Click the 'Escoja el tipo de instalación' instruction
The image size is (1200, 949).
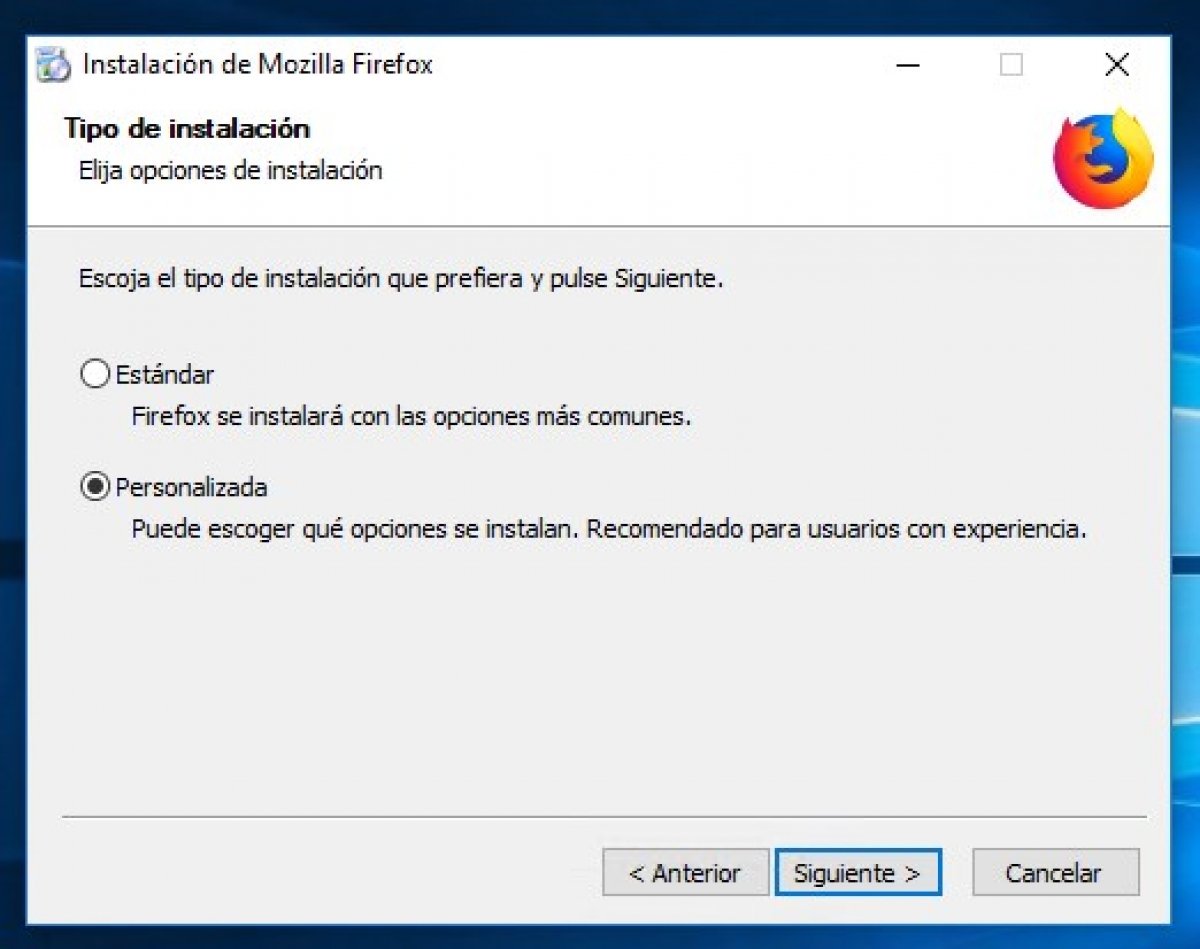tap(401, 279)
